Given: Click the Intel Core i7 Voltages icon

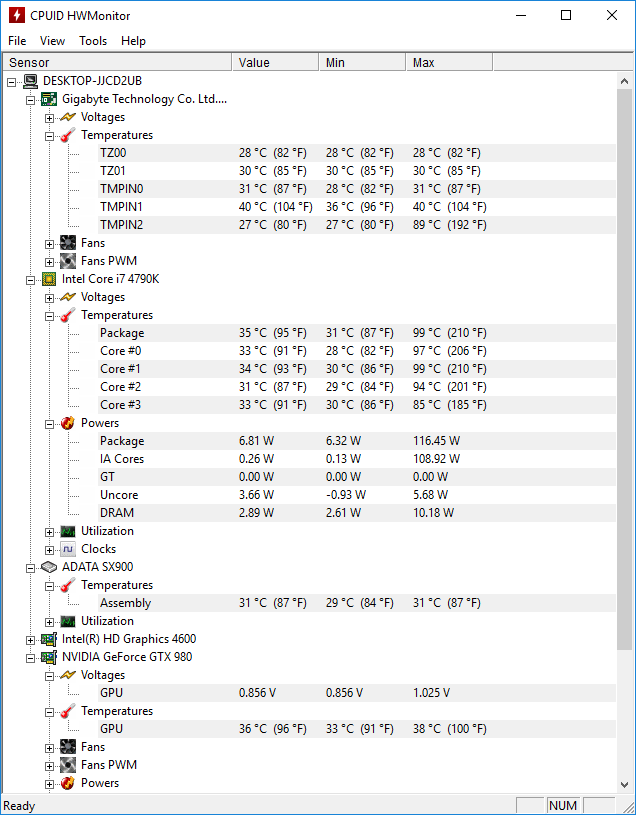Looking at the screenshot, I should (x=68, y=297).
